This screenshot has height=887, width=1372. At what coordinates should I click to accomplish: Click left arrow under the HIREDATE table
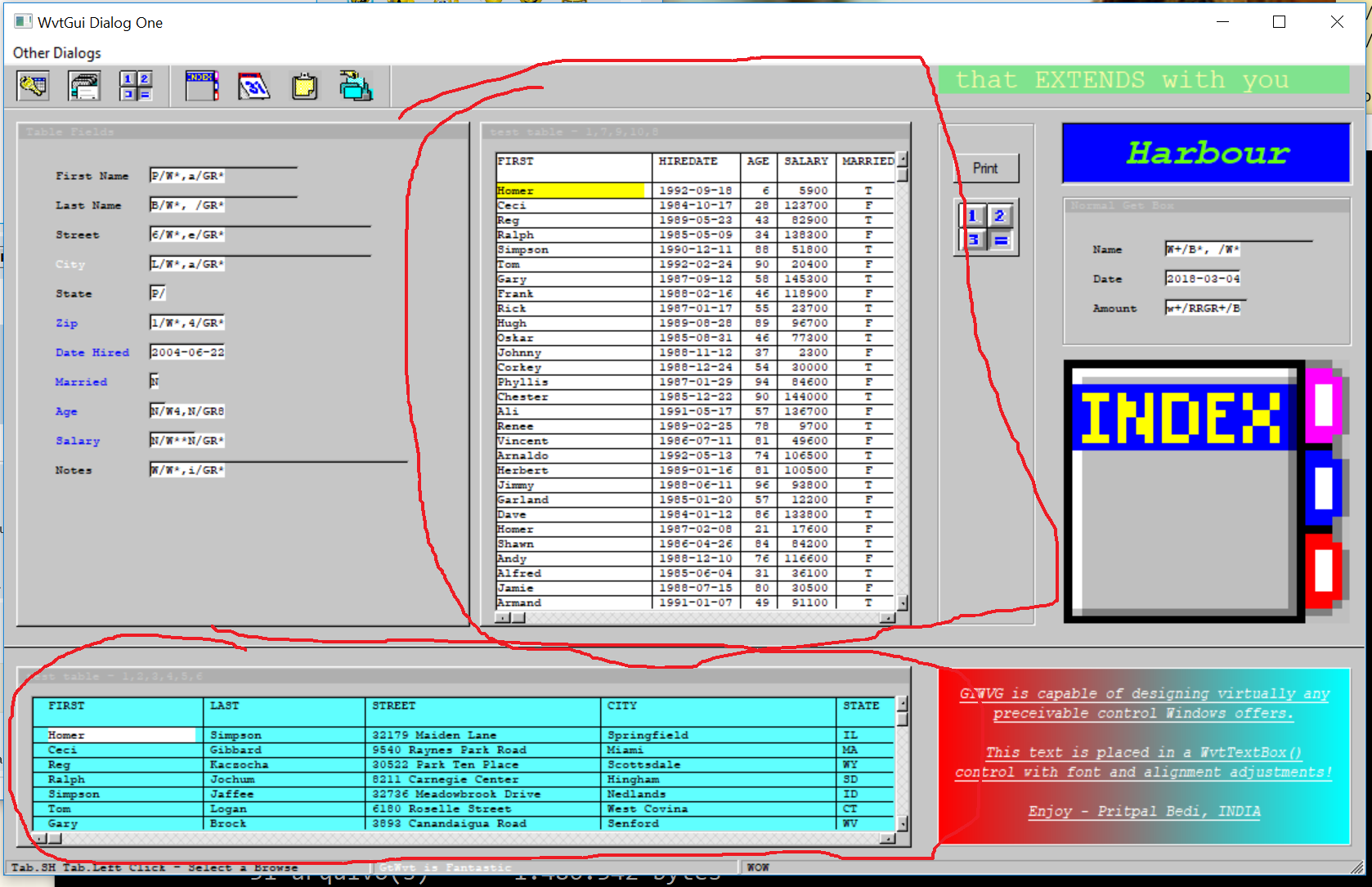502,617
